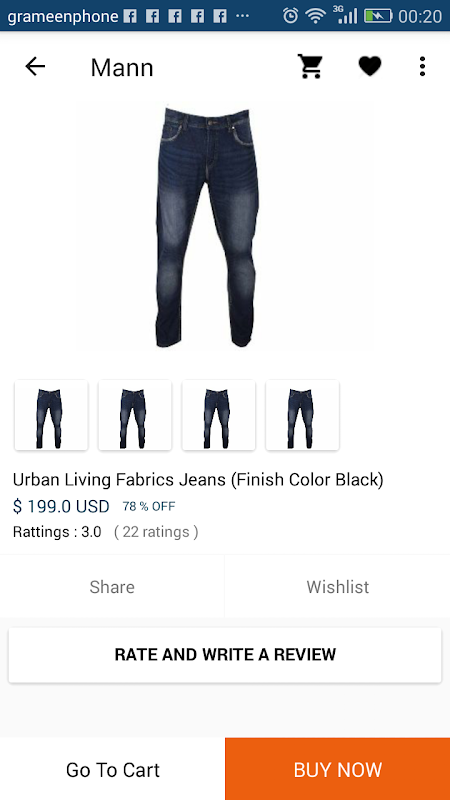
Task: Select the first jeans thumbnail
Action: [x=51, y=415]
